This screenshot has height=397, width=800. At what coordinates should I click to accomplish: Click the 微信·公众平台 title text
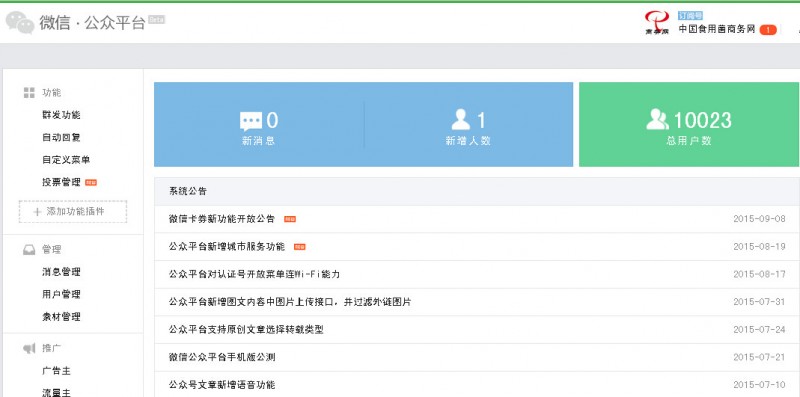tap(92, 23)
